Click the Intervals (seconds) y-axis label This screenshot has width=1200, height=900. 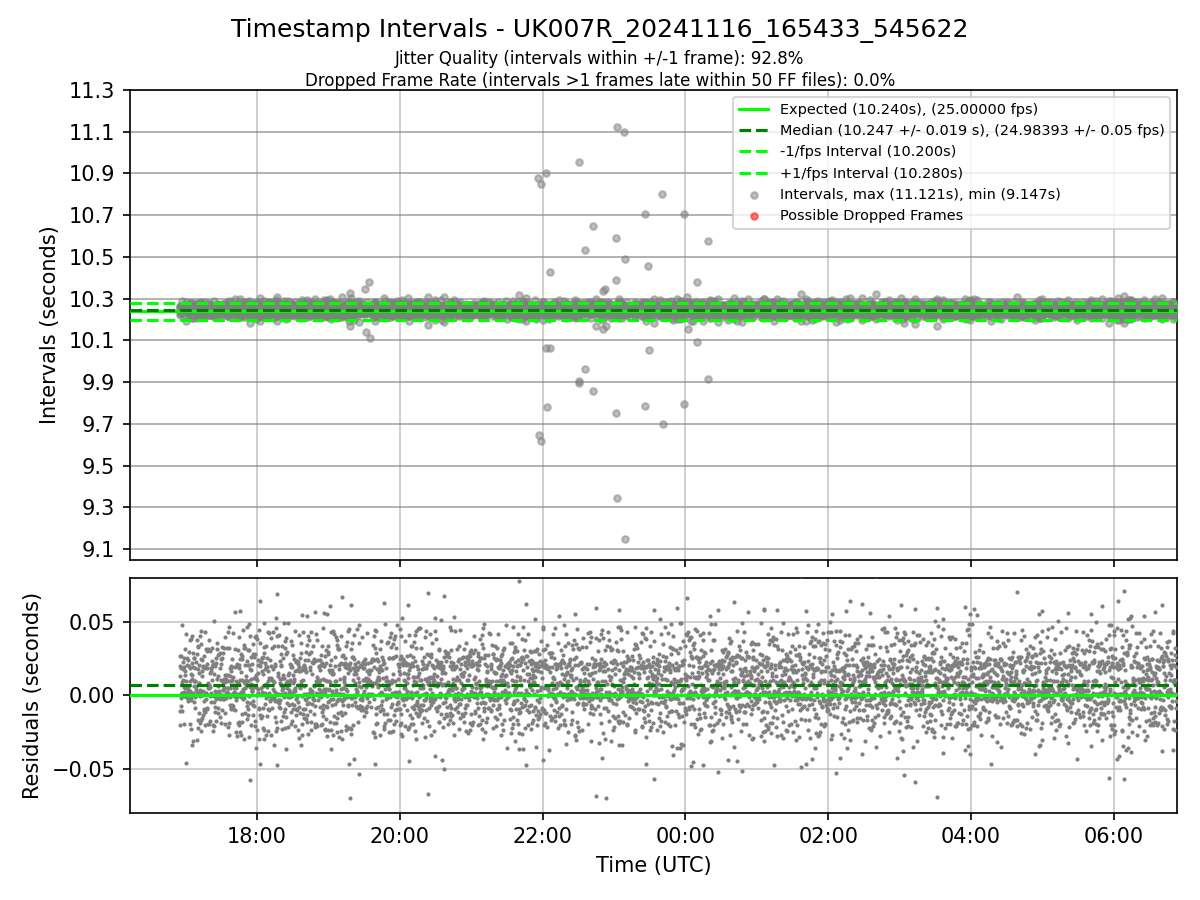(49, 324)
